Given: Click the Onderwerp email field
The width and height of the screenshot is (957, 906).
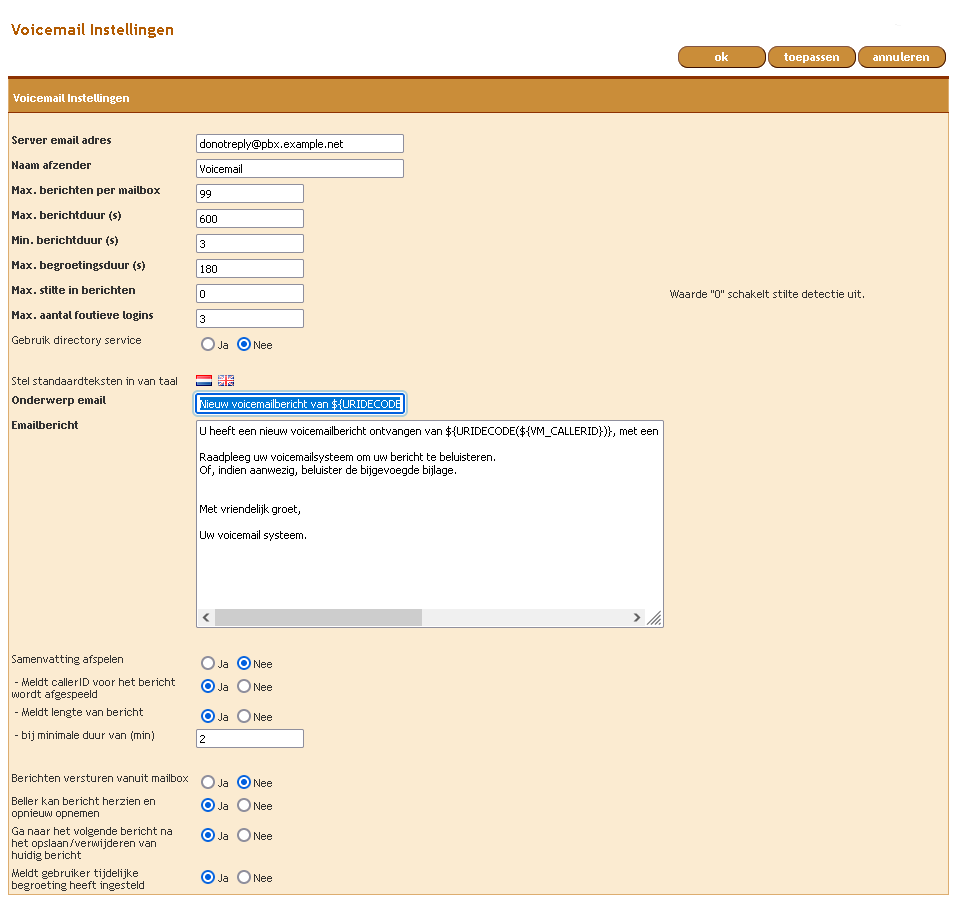Looking at the screenshot, I should click(x=300, y=404).
